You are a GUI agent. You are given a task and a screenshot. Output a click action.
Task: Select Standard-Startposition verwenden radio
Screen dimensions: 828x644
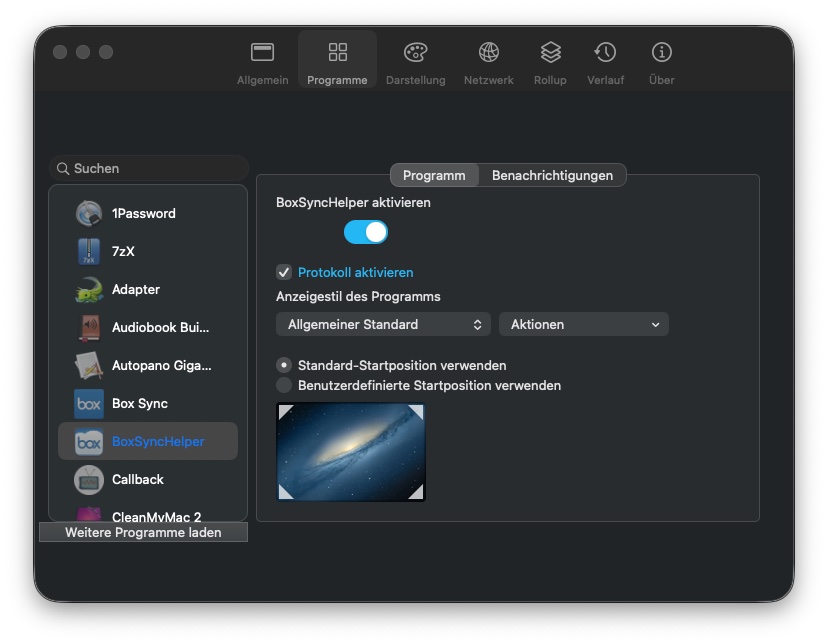coord(284,365)
